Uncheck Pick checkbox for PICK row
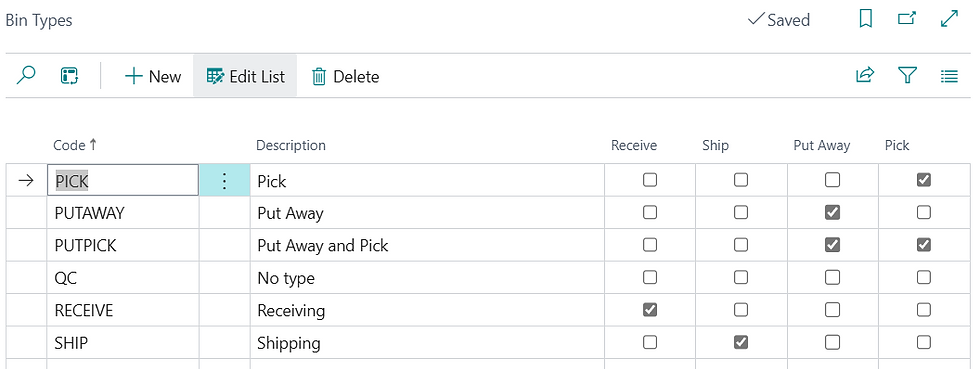 pyautogui.click(x=923, y=180)
